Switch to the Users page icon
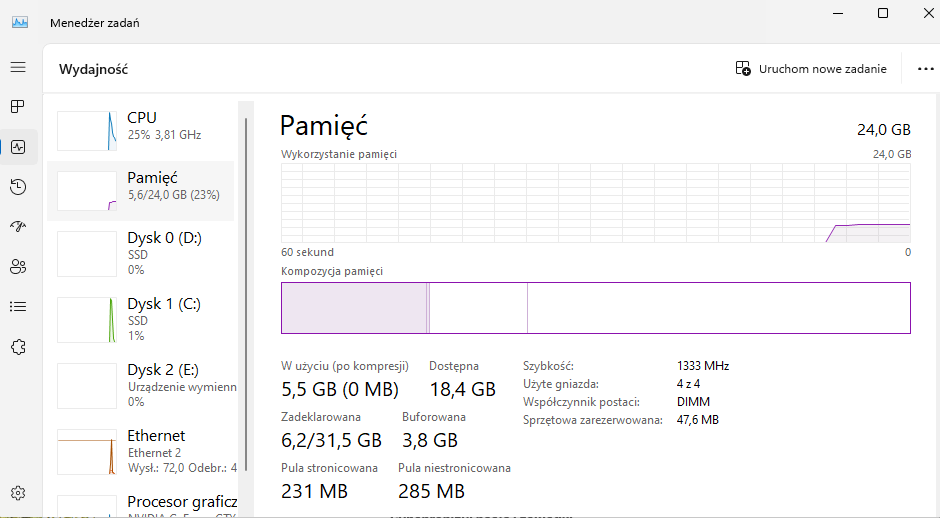Viewport: 940px width, 518px height. 18,267
